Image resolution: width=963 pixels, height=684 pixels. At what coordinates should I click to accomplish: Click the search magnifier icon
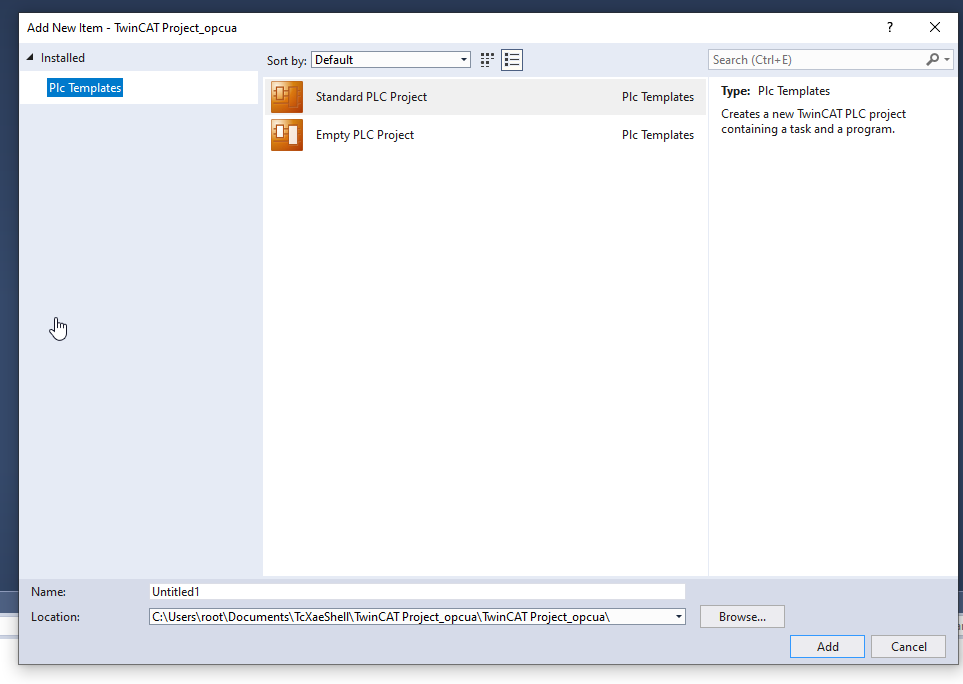coord(932,60)
